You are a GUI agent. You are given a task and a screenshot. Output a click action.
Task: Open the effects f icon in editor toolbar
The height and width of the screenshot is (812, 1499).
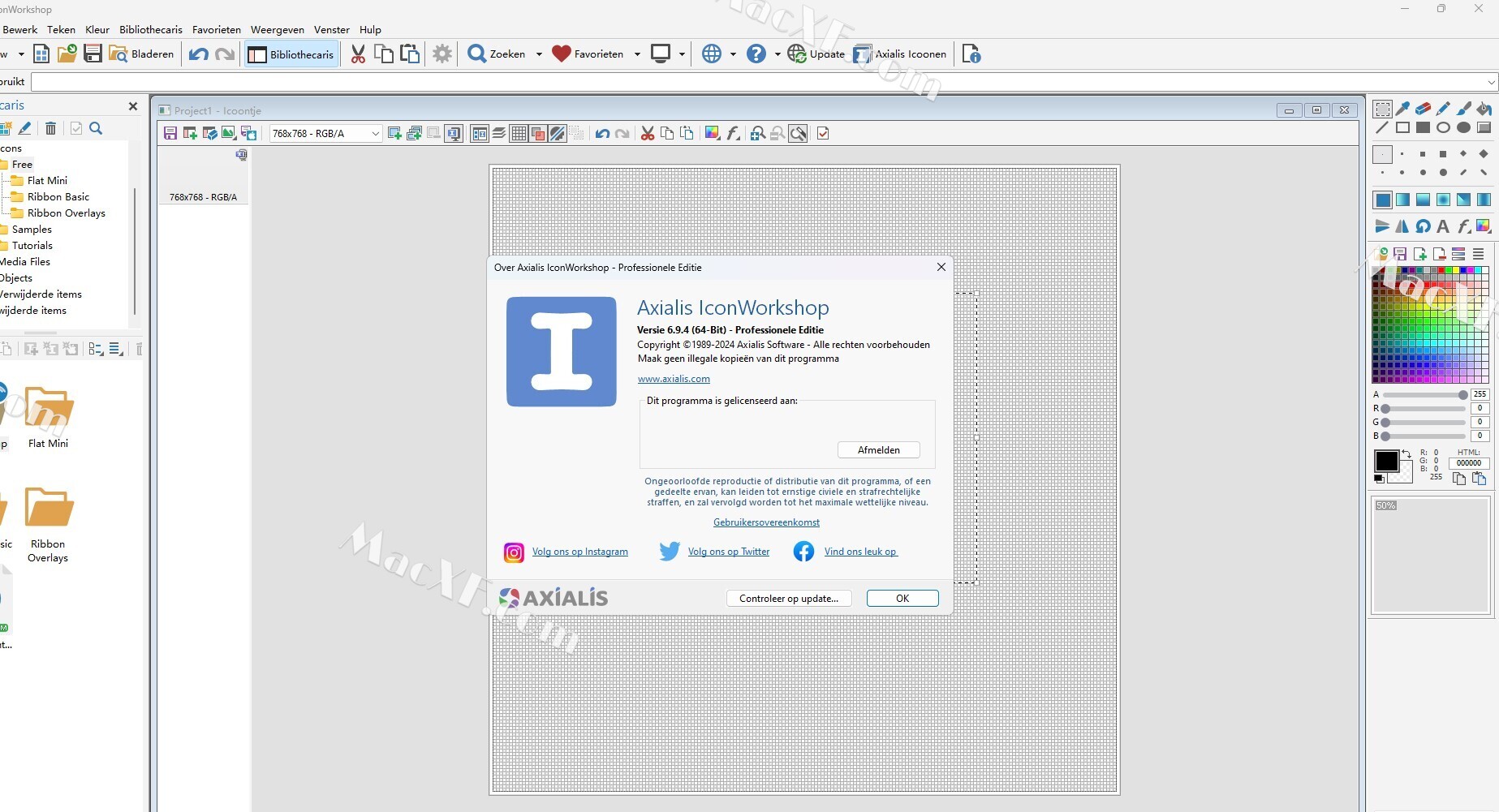[x=734, y=134]
